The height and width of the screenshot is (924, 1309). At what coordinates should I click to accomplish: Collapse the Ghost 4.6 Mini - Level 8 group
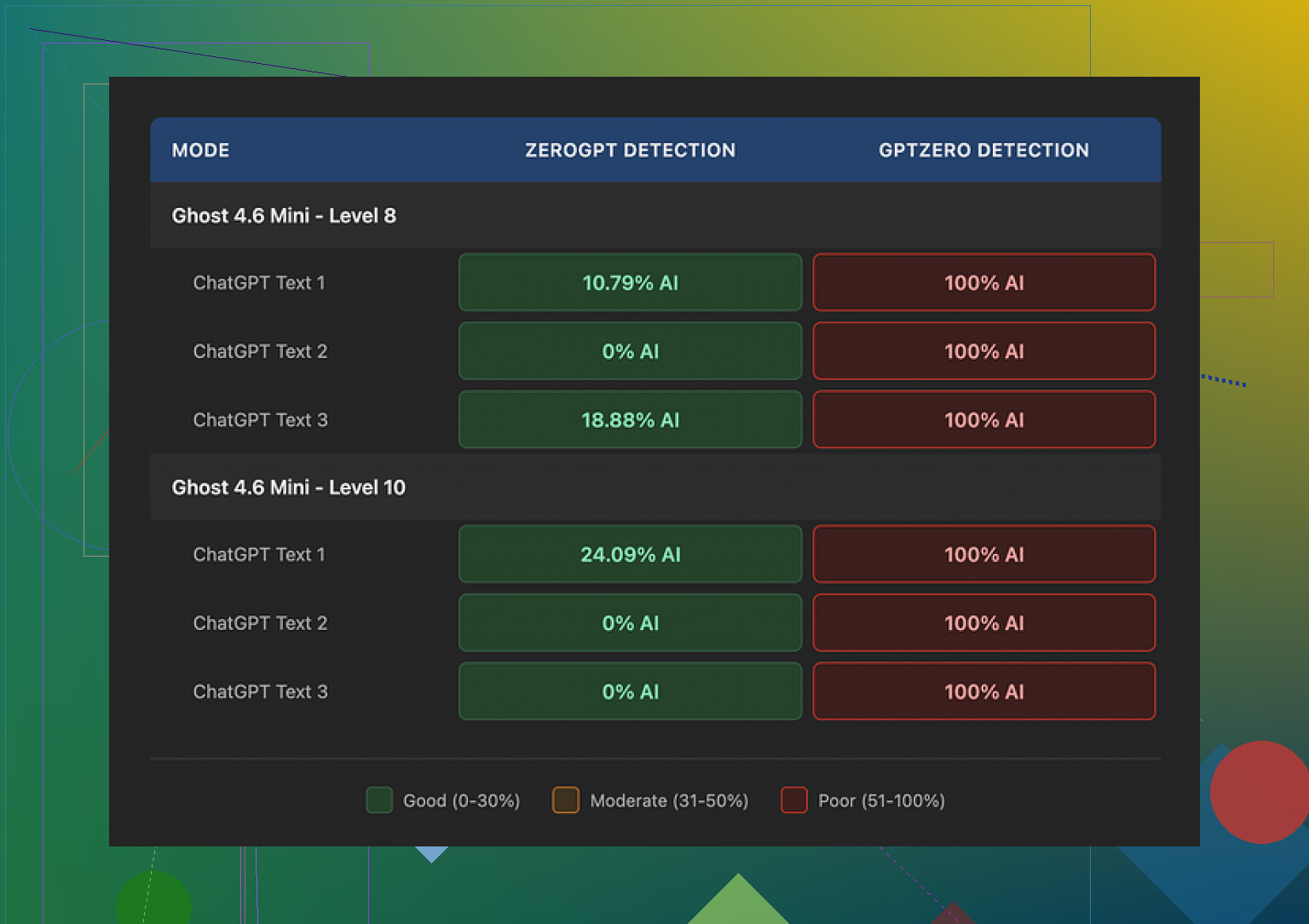coord(284,216)
